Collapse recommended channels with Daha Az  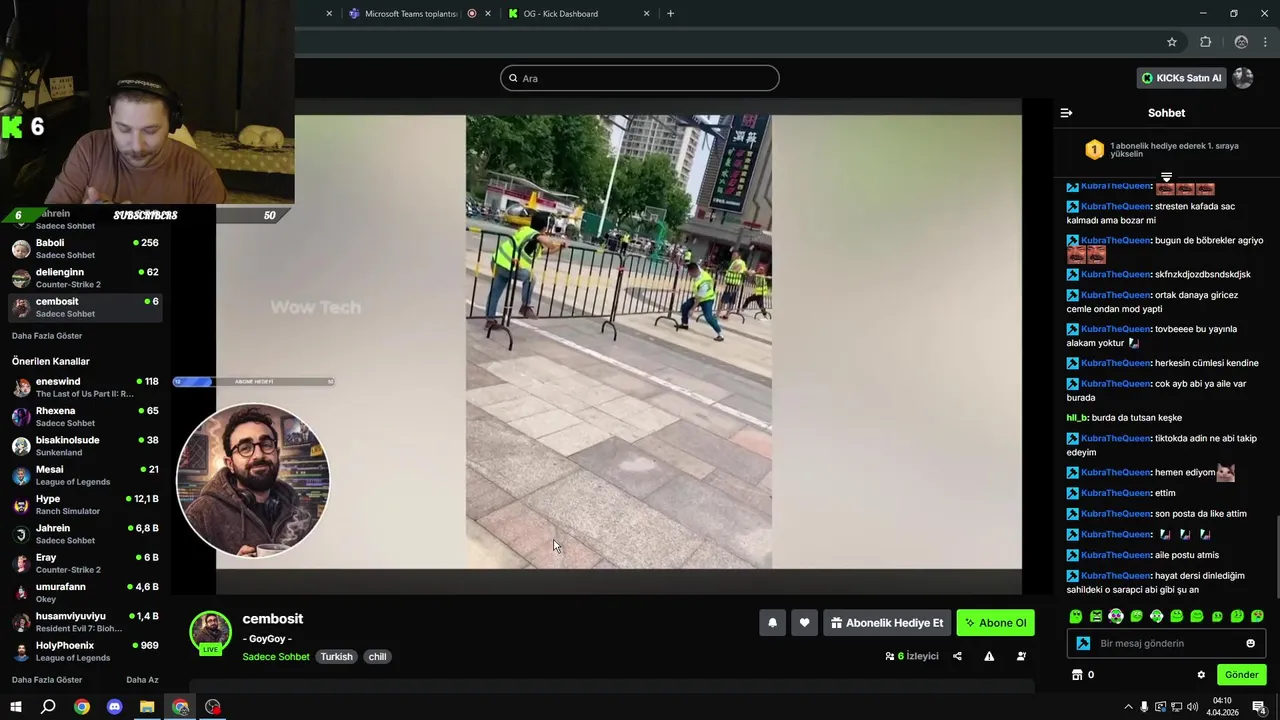tap(142, 680)
